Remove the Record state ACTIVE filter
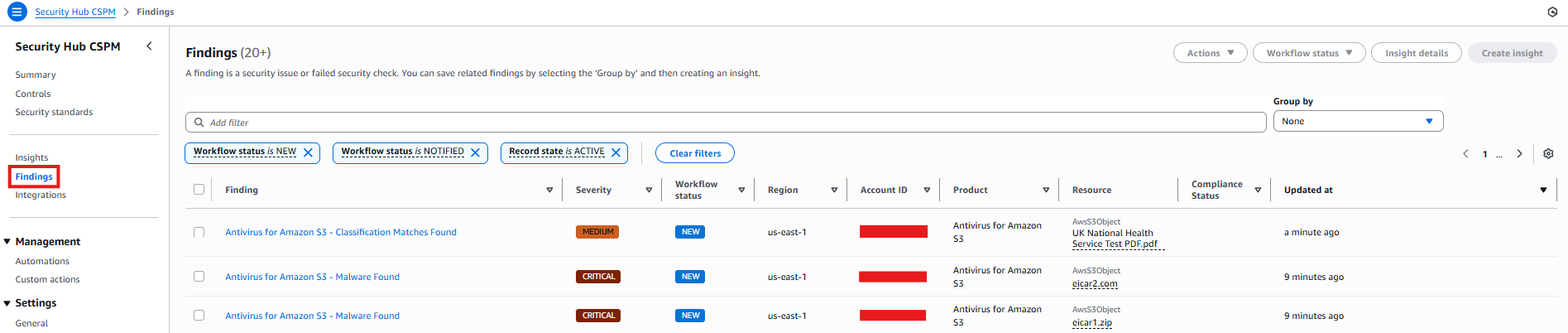The height and width of the screenshot is (333, 1568). tap(616, 152)
